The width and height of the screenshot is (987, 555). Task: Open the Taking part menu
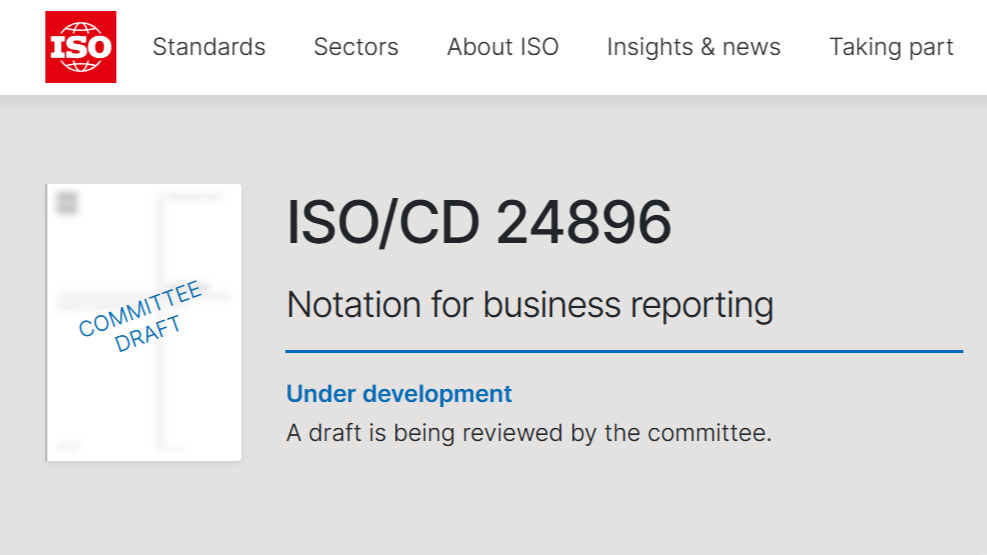[891, 47]
